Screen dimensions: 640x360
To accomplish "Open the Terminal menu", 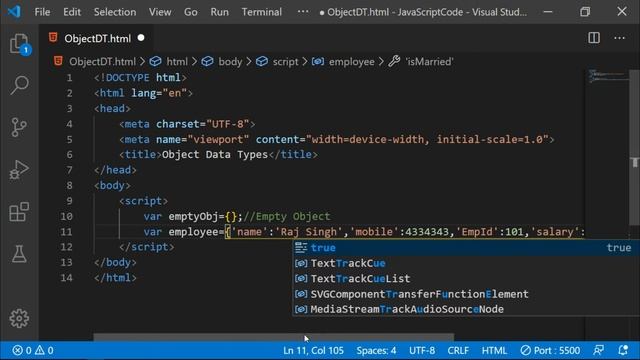I will [x=262, y=12].
